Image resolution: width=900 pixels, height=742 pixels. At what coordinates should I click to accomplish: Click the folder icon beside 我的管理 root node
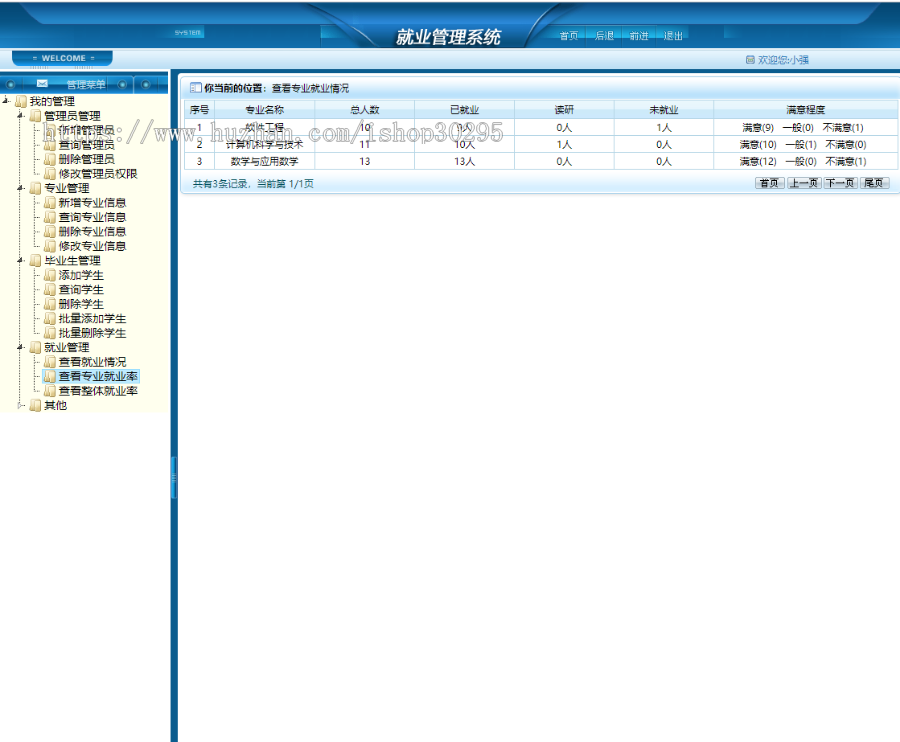(x=21, y=100)
